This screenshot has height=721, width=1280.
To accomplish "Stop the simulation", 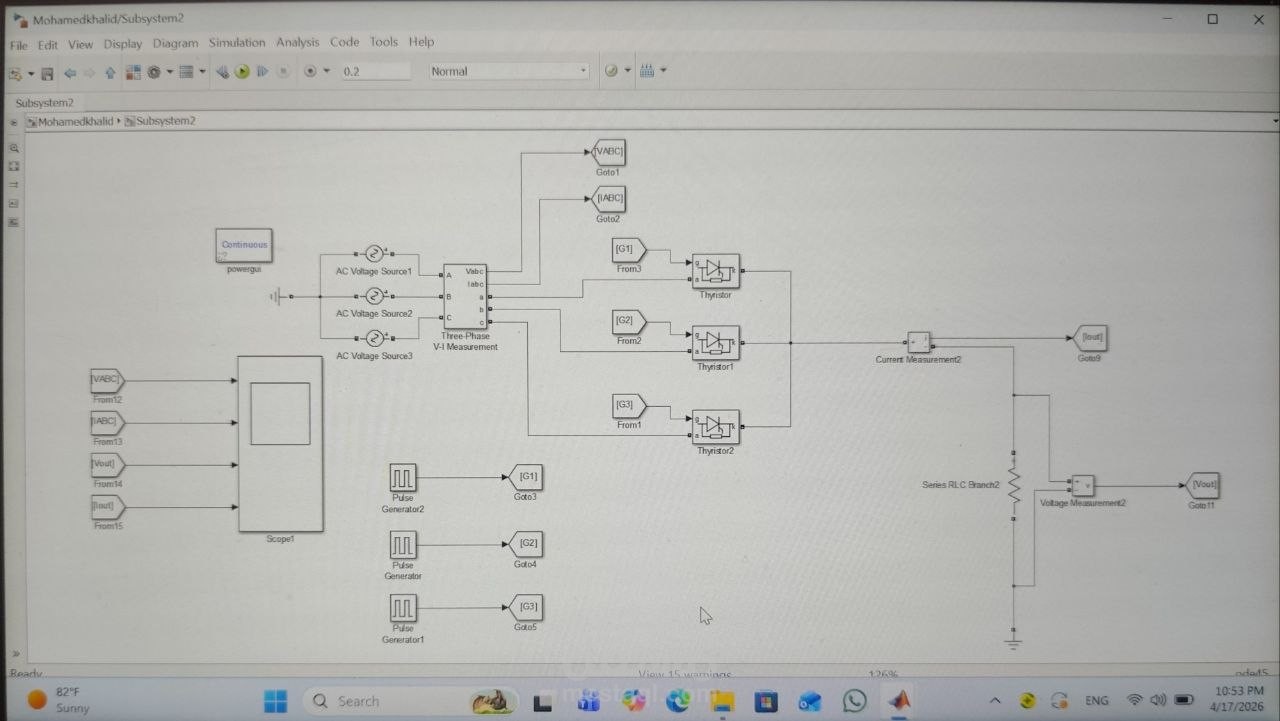I will pyautogui.click(x=283, y=72).
